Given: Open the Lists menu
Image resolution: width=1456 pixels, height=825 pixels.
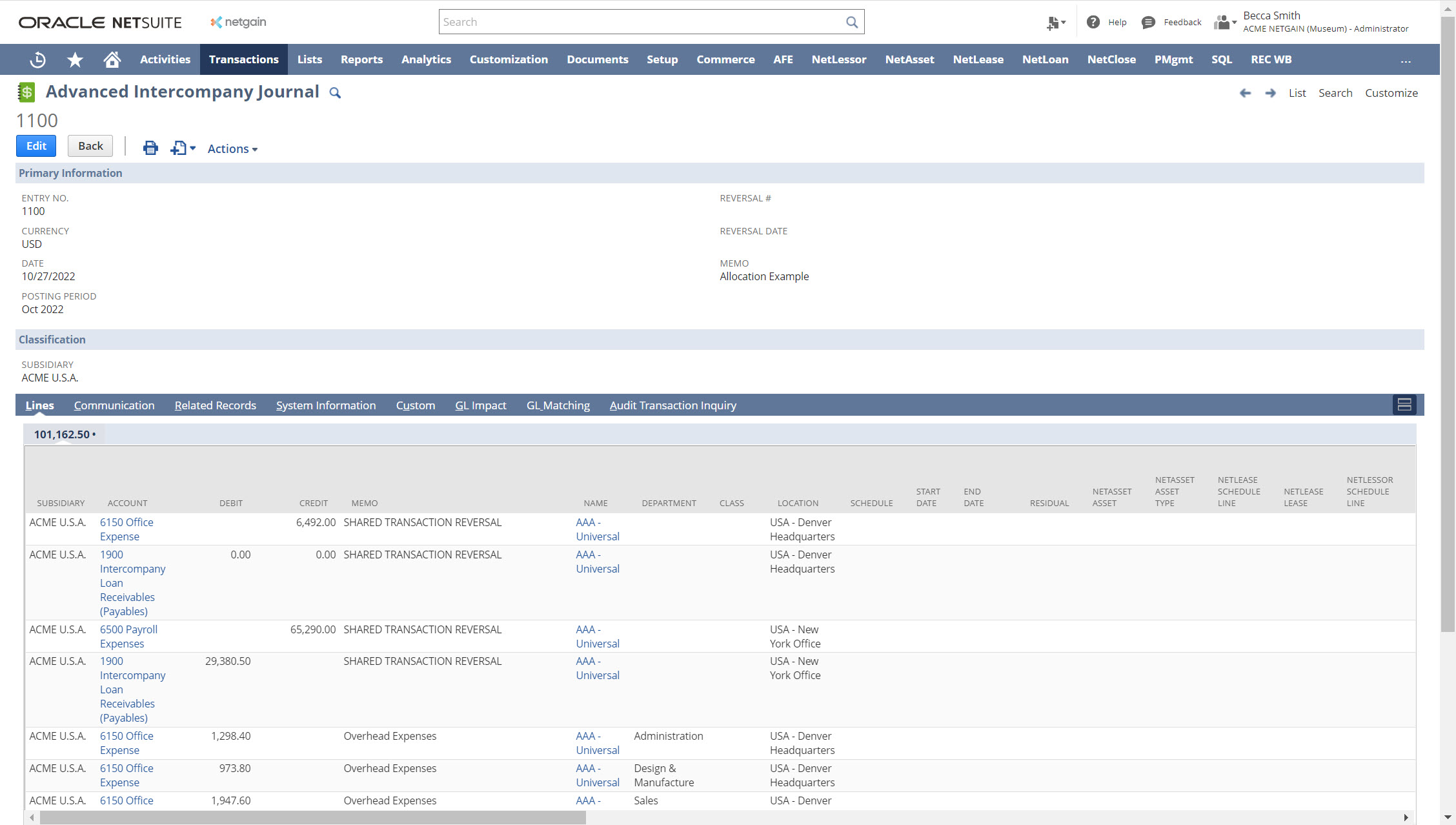Looking at the screenshot, I should coord(310,59).
